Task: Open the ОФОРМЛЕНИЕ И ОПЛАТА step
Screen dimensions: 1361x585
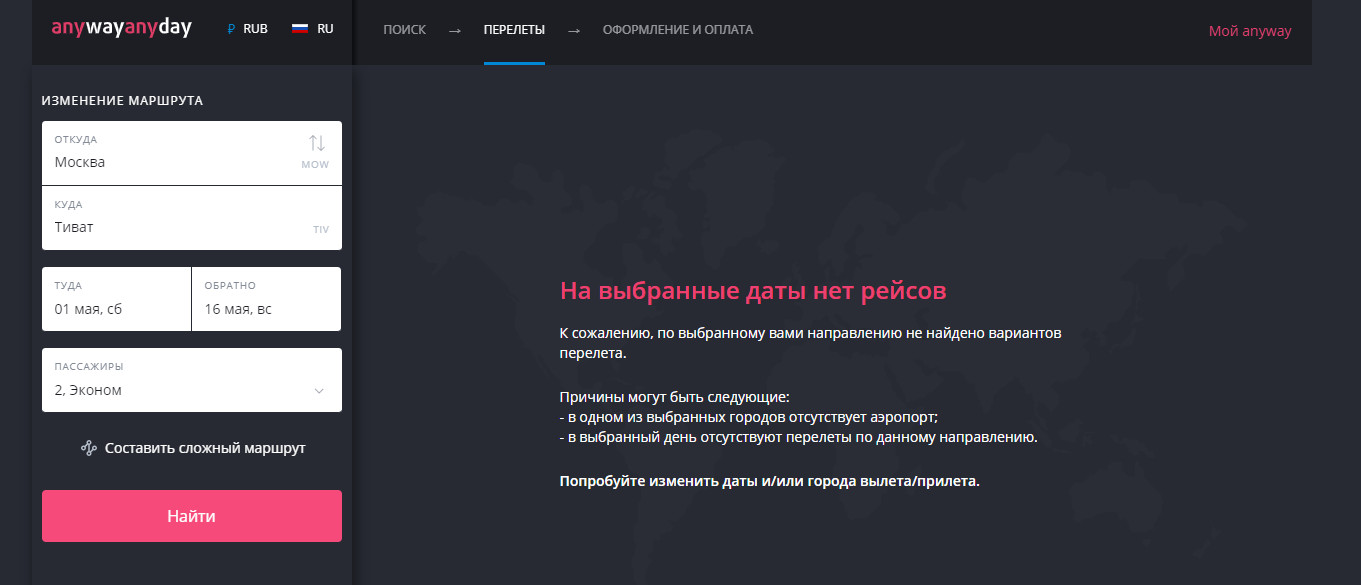Action: click(x=678, y=30)
